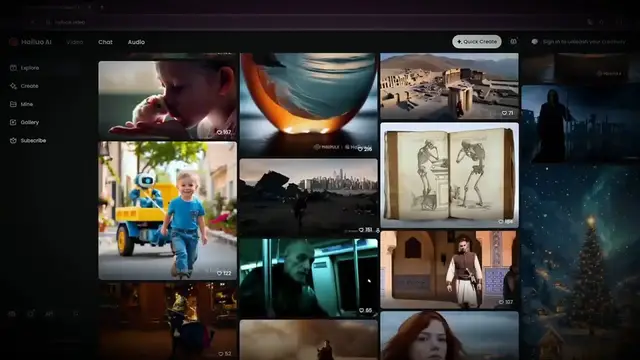640x360 pixels.
Task: Open the hooded figure silhouette video
Action: tap(580, 124)
